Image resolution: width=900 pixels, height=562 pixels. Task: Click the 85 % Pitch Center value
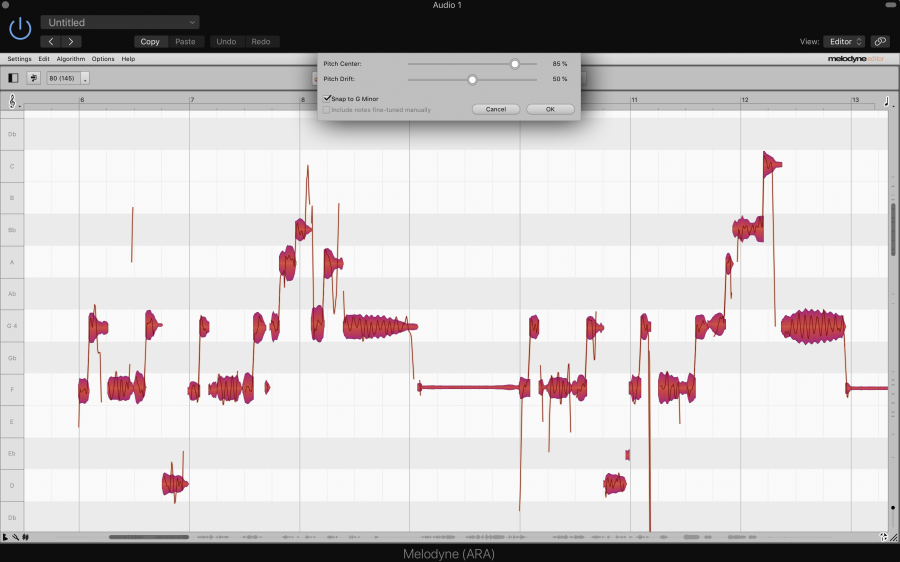560,64
